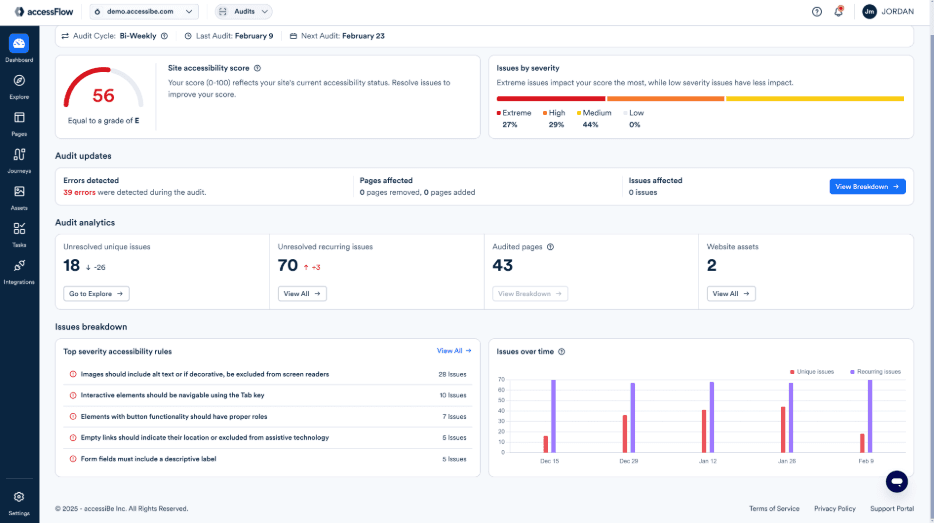Click the Unique issues legend entry

coord(811,372)
